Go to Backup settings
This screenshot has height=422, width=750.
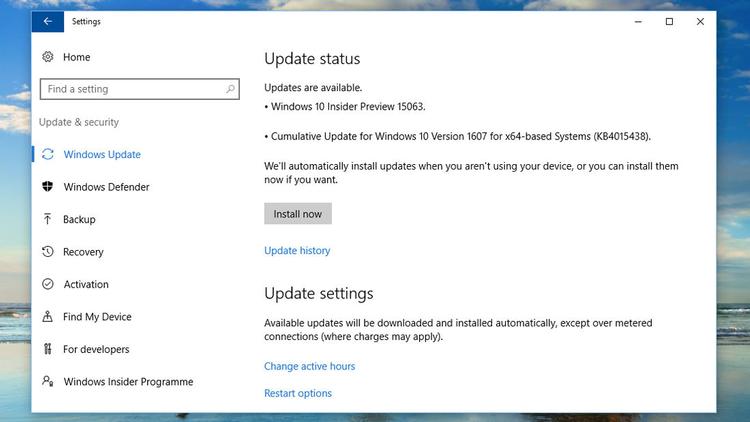(x=79, y=219)
